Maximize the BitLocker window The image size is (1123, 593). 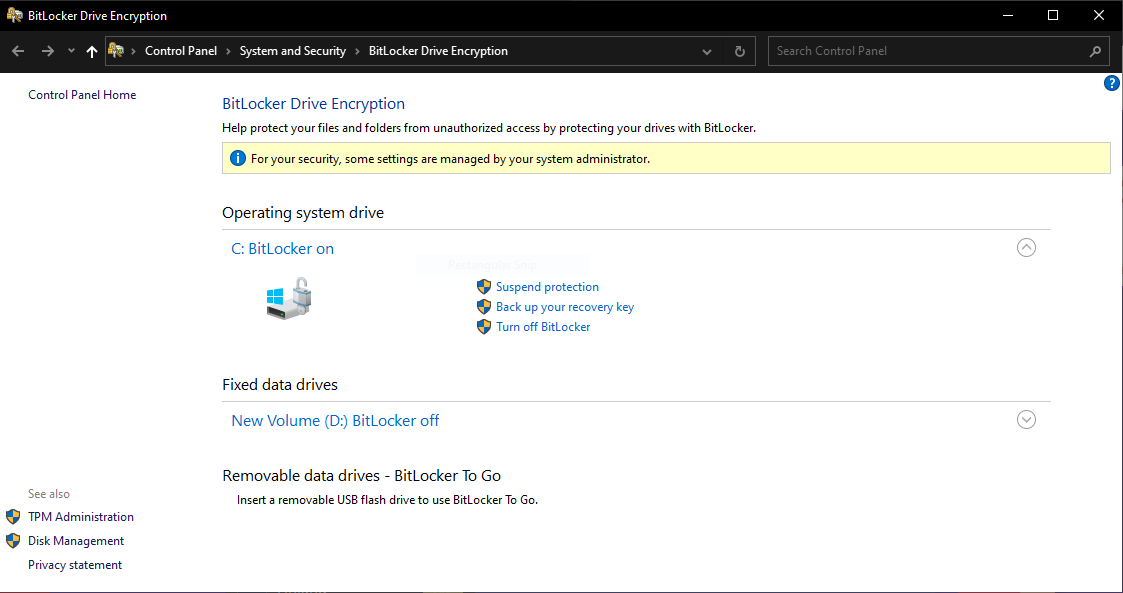pos(1053,15)
